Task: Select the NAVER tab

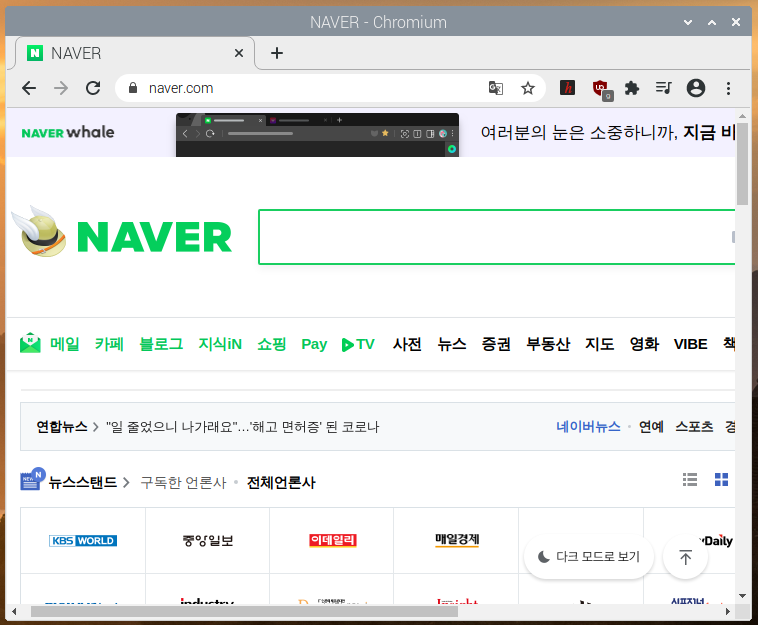Action: pos(134,53)
